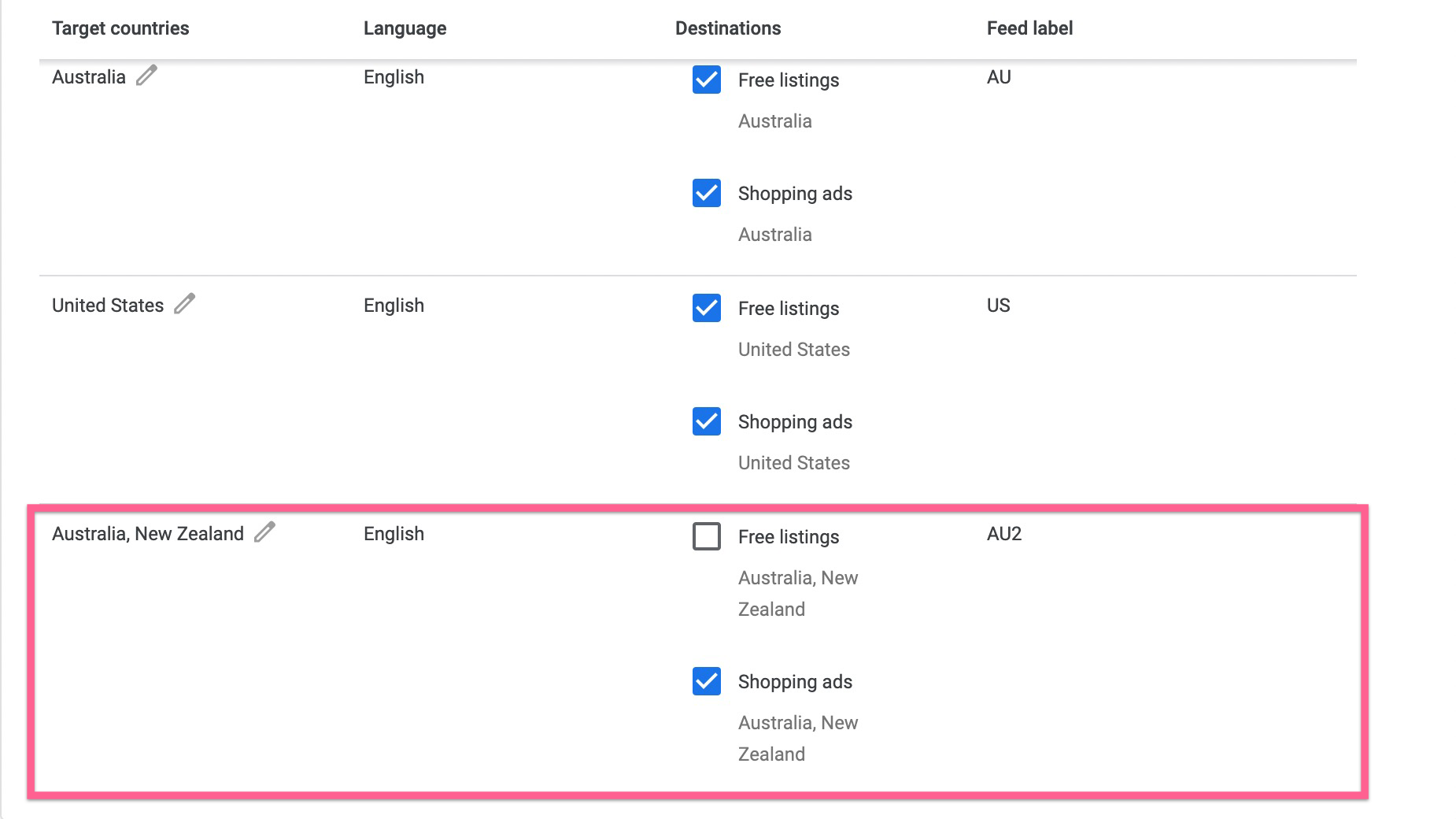Screen dimensions: 1456x819
Task: Click the United States country name
Action: point(108,306)
